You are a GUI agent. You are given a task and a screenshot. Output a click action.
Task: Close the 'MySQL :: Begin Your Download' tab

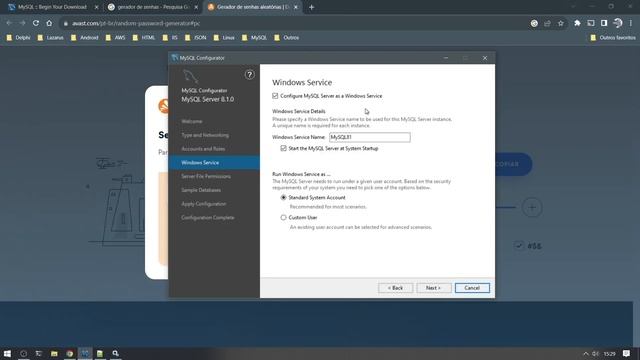click(x=96, y=7)
